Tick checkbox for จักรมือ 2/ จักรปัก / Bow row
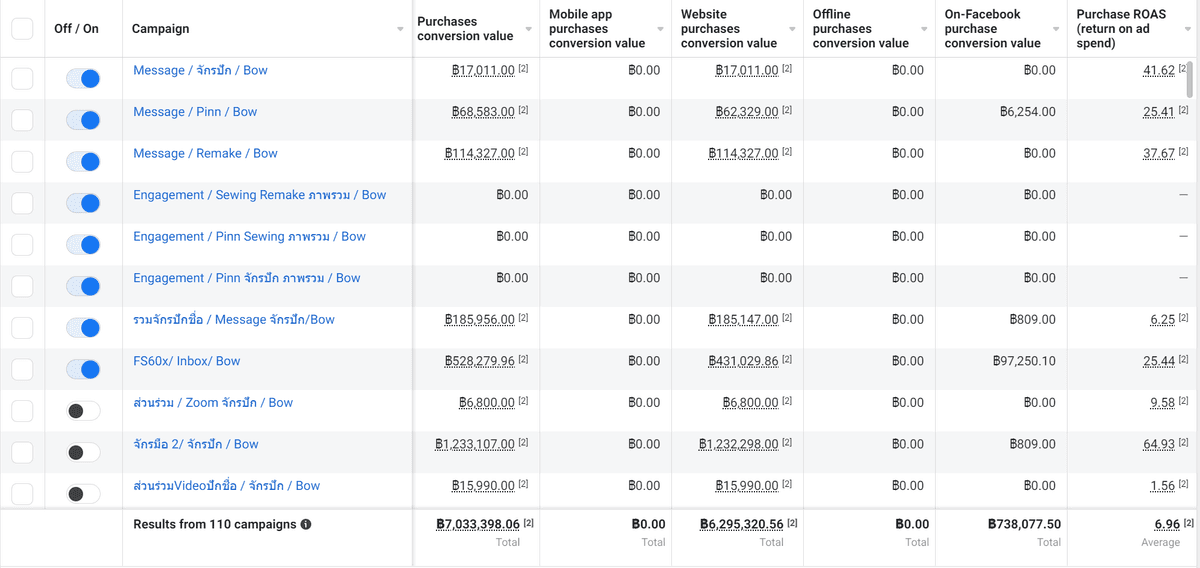This screenshot has width=1200, height=568. [x=22, y=452]
